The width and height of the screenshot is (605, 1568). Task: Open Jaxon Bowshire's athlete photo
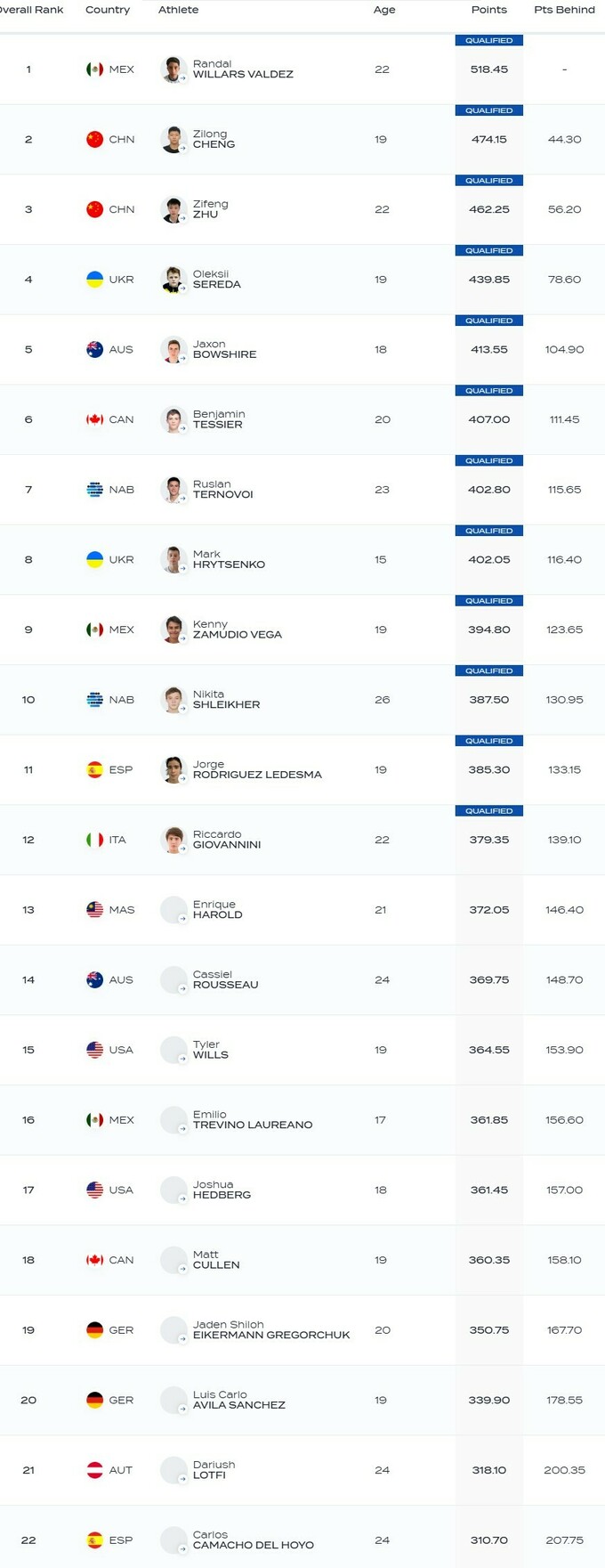point(173,350)
